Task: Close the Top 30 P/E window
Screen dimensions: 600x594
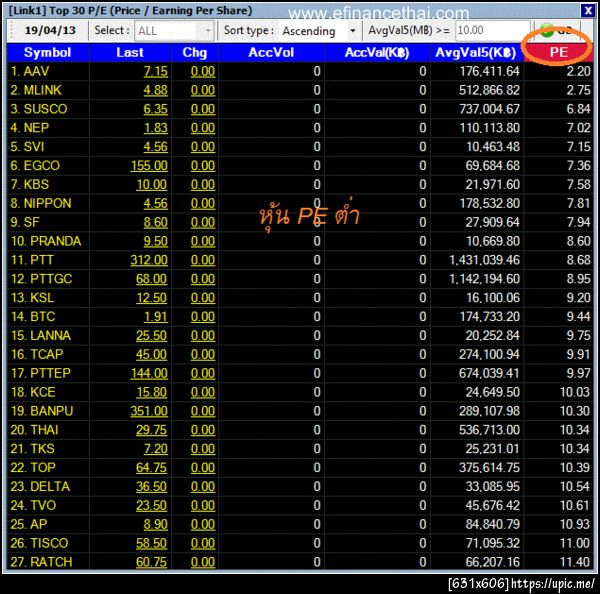Action: (587, 10)
